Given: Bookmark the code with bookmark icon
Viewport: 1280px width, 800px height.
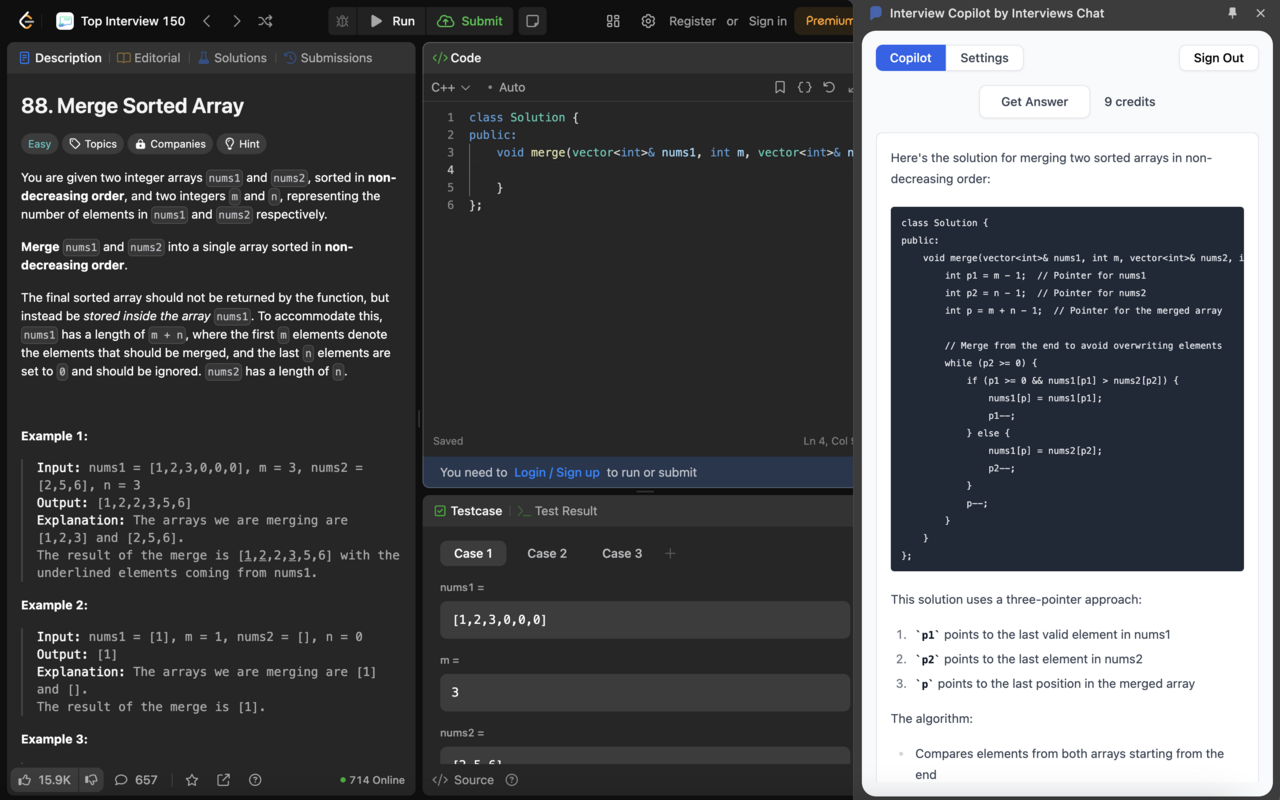Looking at the screenshot, I should click(x=780, y=87).
